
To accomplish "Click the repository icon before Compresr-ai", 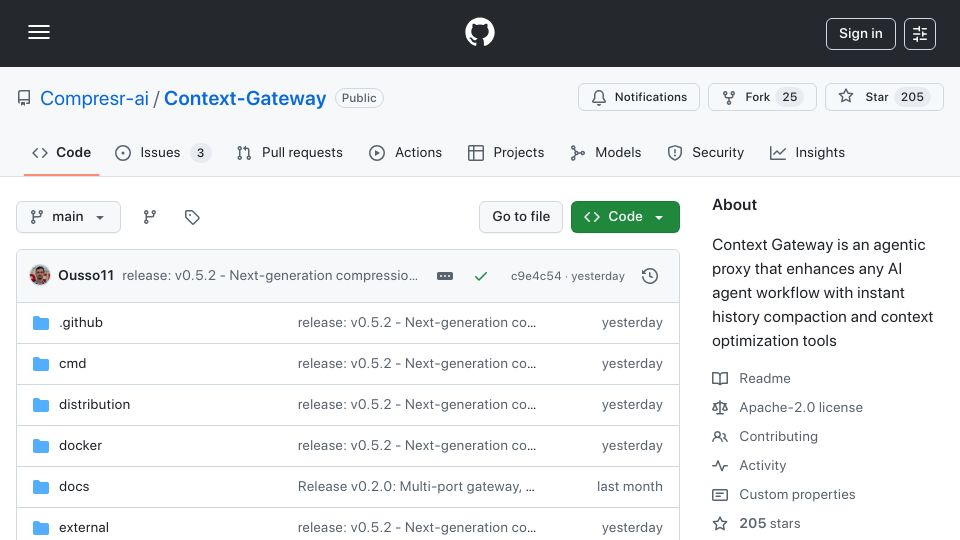I will (24, 98).
